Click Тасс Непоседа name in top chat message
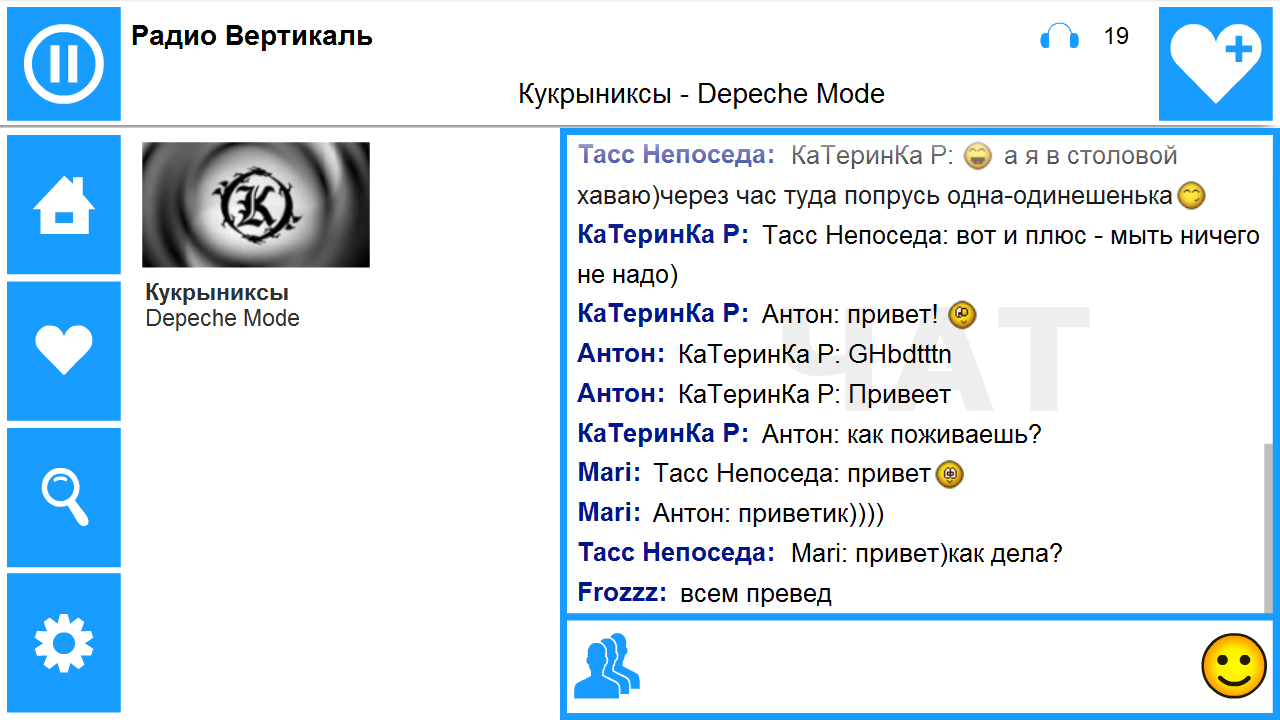Screen dimensions: 1280x720 tap(676, 155)
